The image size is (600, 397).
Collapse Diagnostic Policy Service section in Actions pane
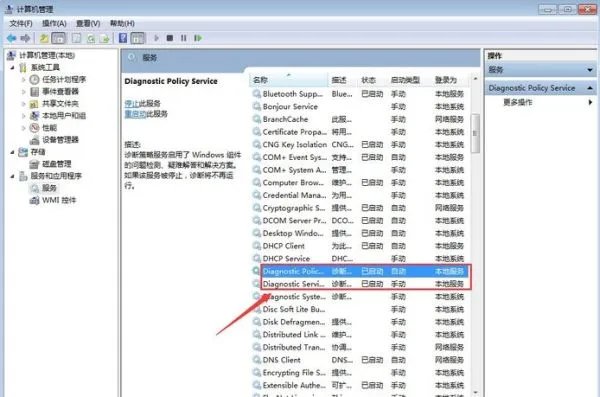[590, 88]
